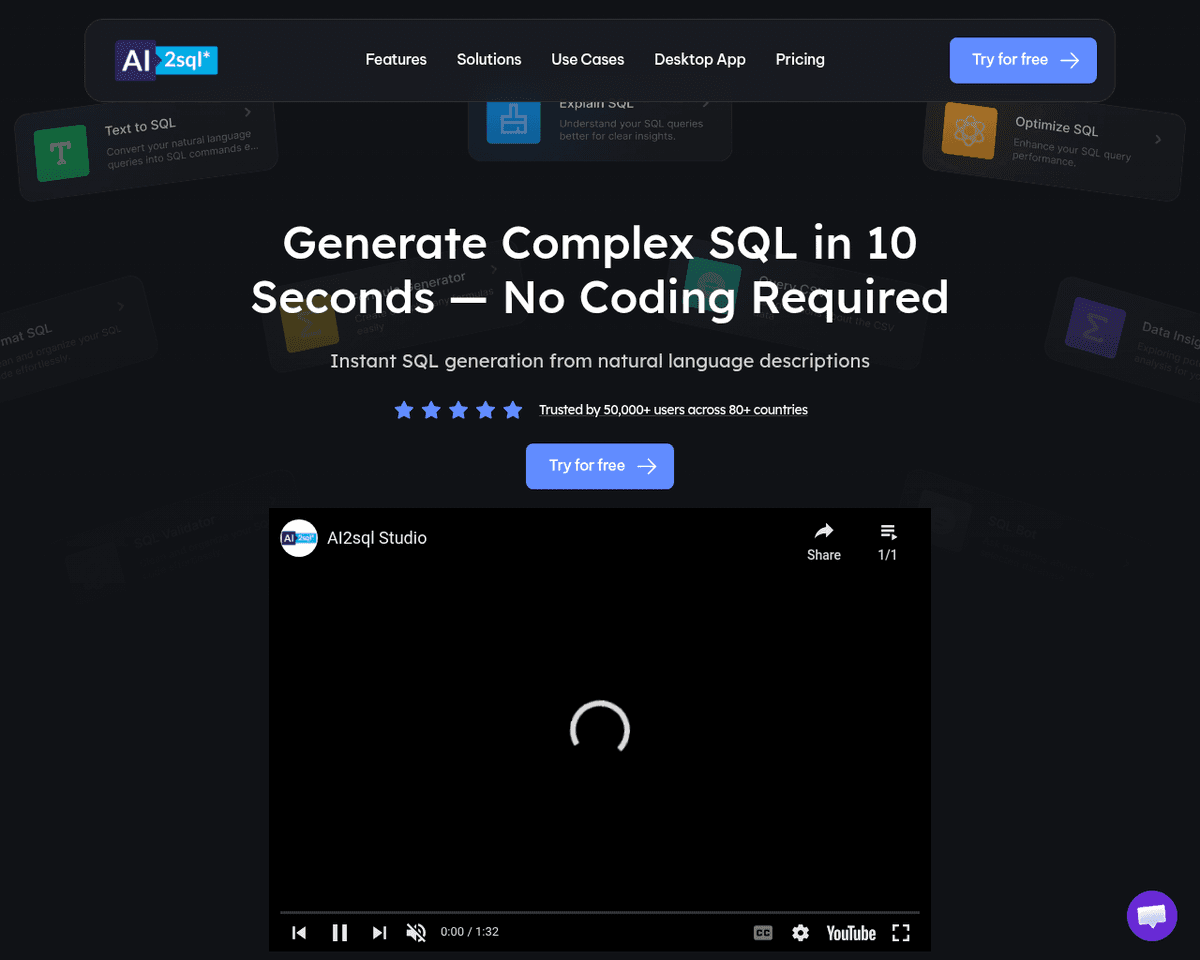Skip to next video
1200x960 pixels.
point(379,933)
